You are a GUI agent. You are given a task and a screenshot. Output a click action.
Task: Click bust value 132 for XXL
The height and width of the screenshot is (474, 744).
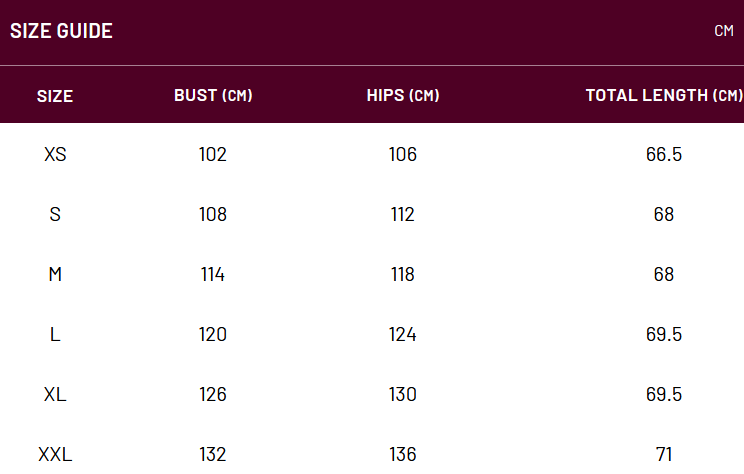point(213,455)
